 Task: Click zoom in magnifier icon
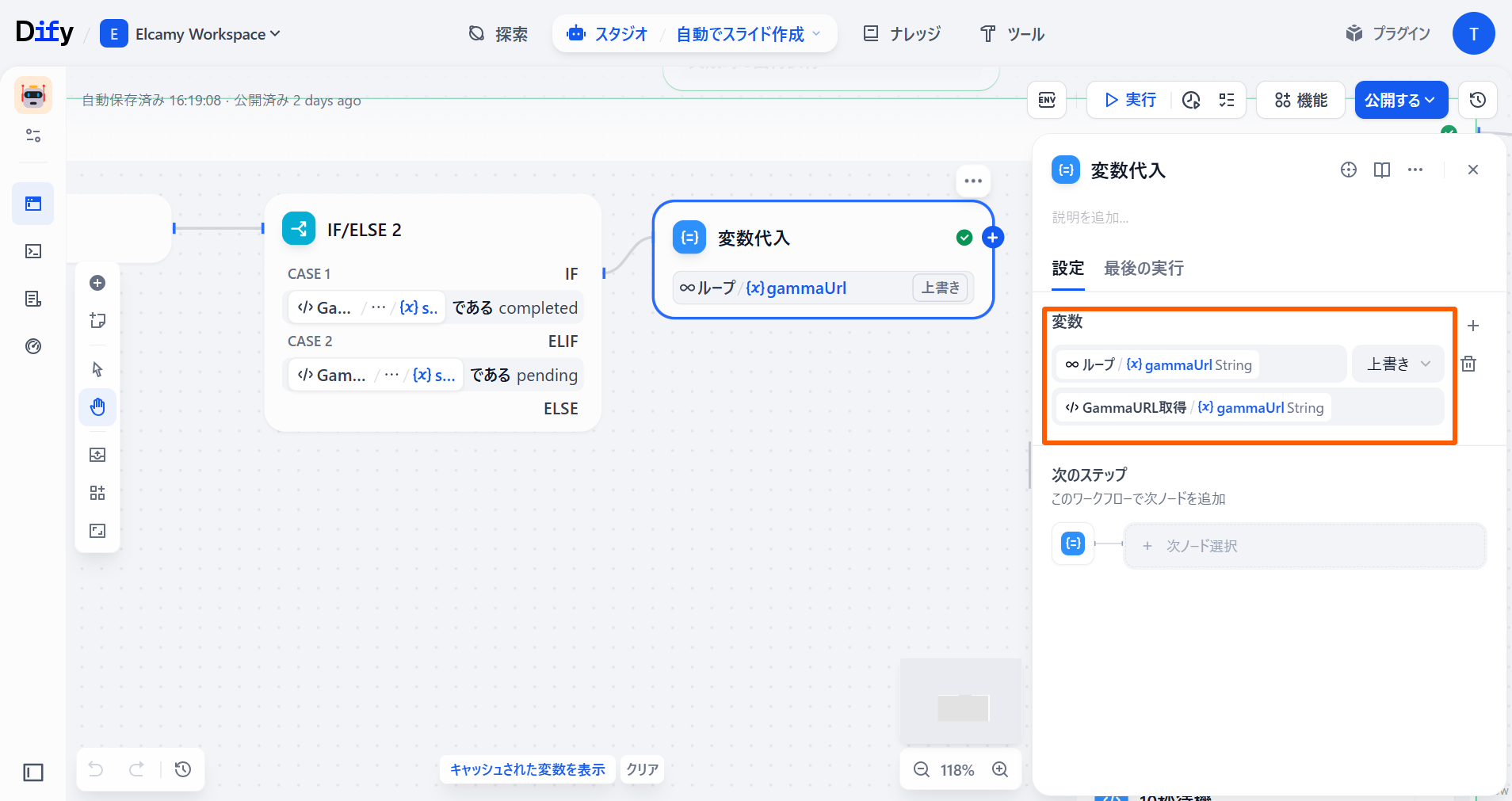coord(1000,769)
